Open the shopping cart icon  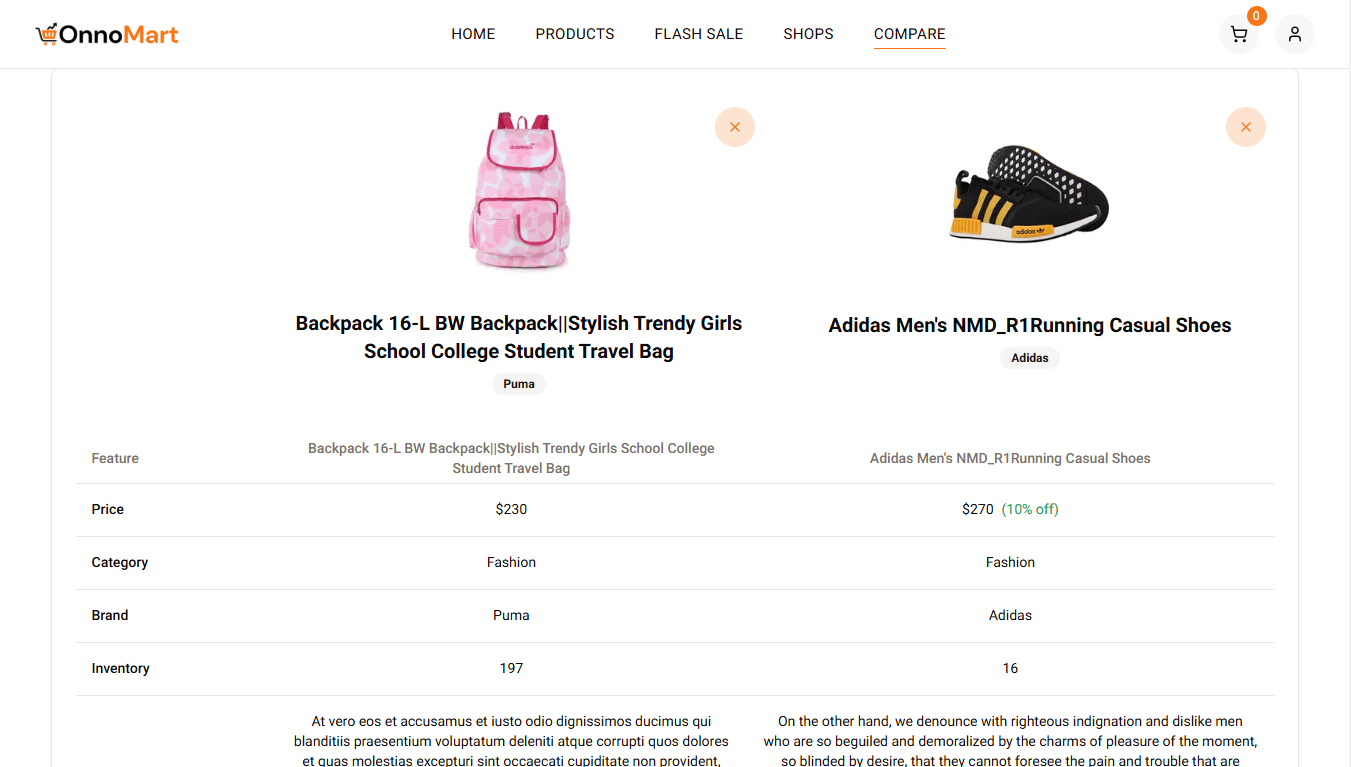(1238, 33)
